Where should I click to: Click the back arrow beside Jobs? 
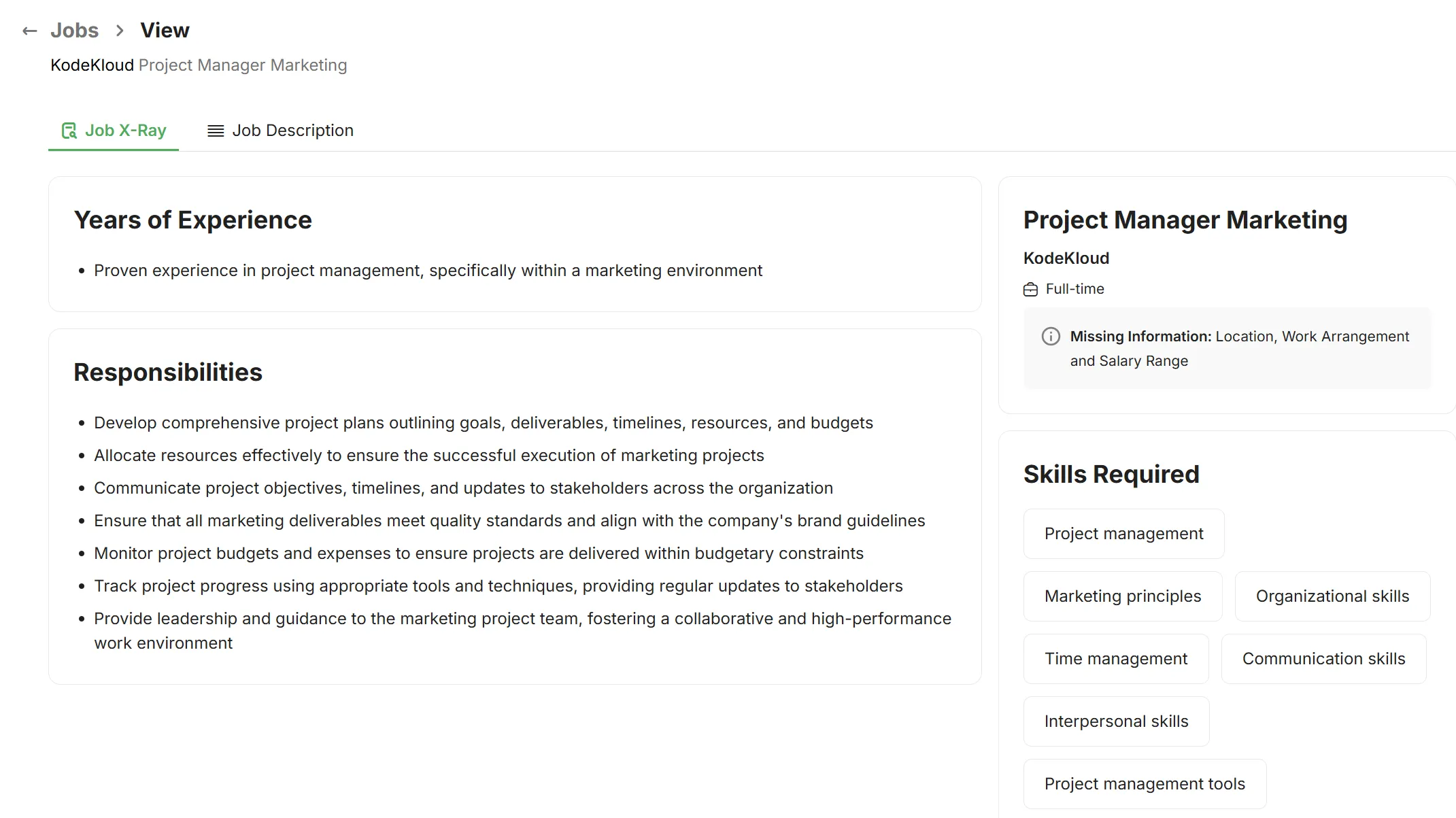point(29,30)
